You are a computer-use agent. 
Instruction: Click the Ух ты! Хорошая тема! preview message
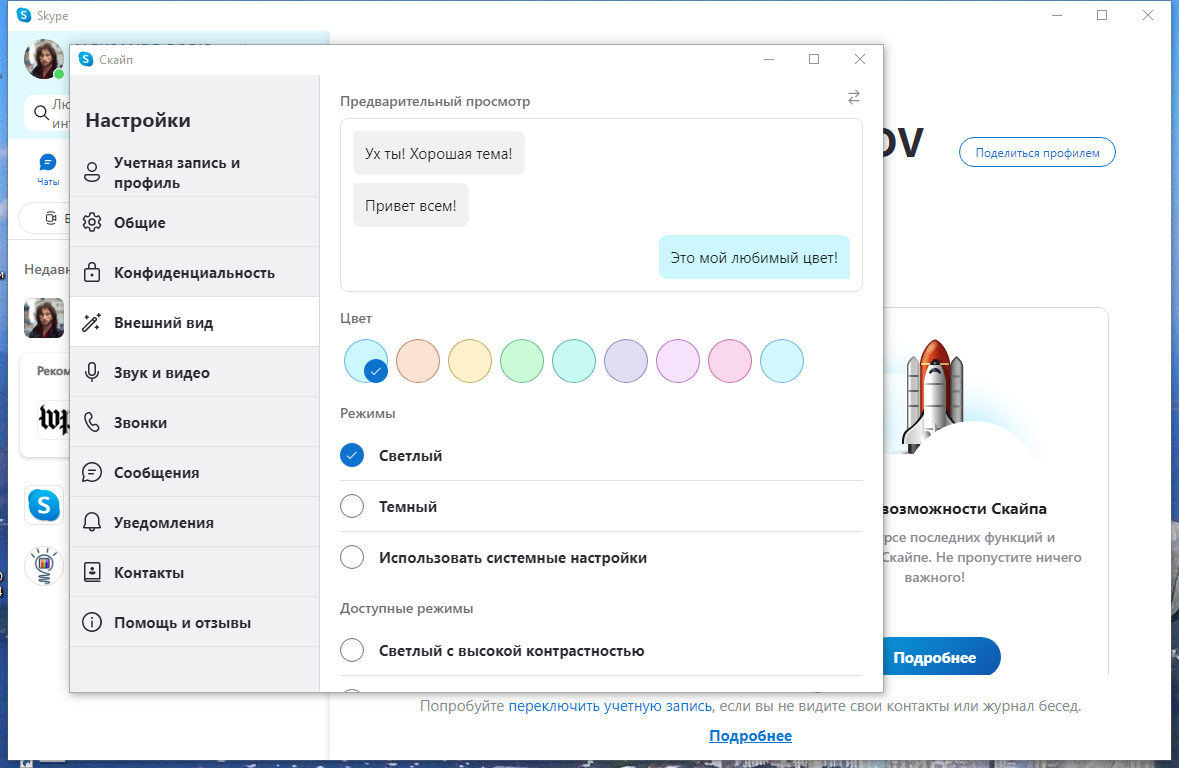pyautogui.click(x=438, y=153)
